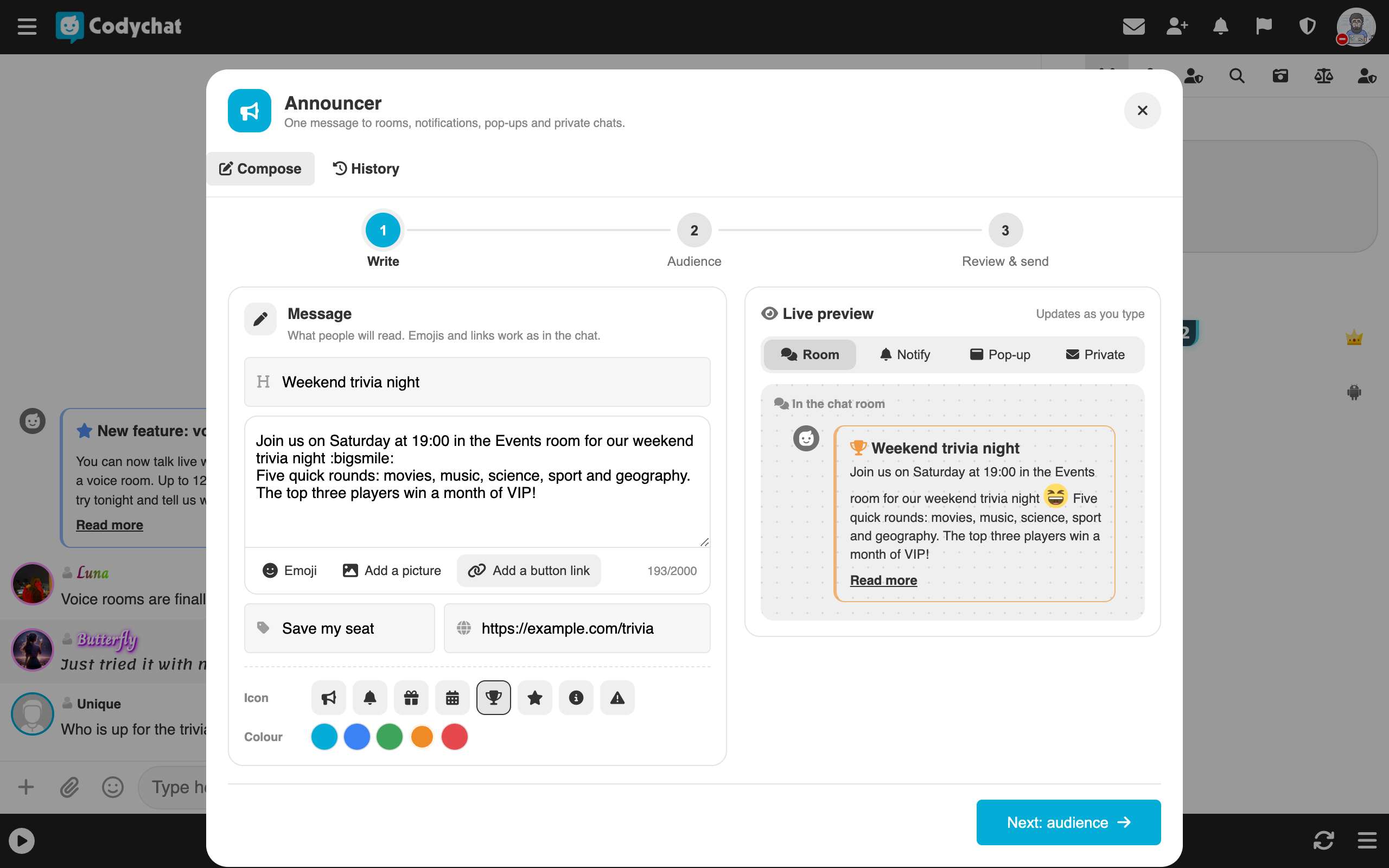Open notifications bell in header
Image resolution: width=1389 pixels, height=868 pixels.
tap(1221, 27)
